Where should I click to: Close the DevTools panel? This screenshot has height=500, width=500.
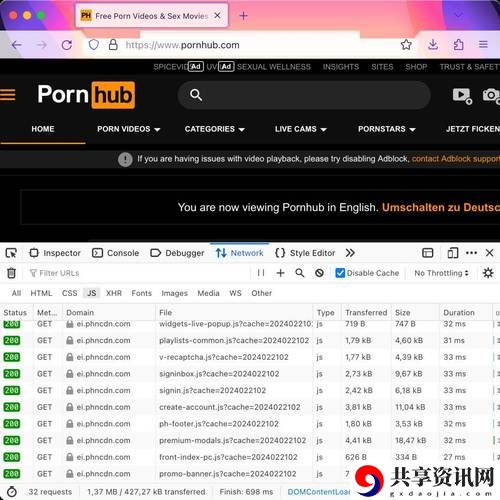[x=489, y=253]
